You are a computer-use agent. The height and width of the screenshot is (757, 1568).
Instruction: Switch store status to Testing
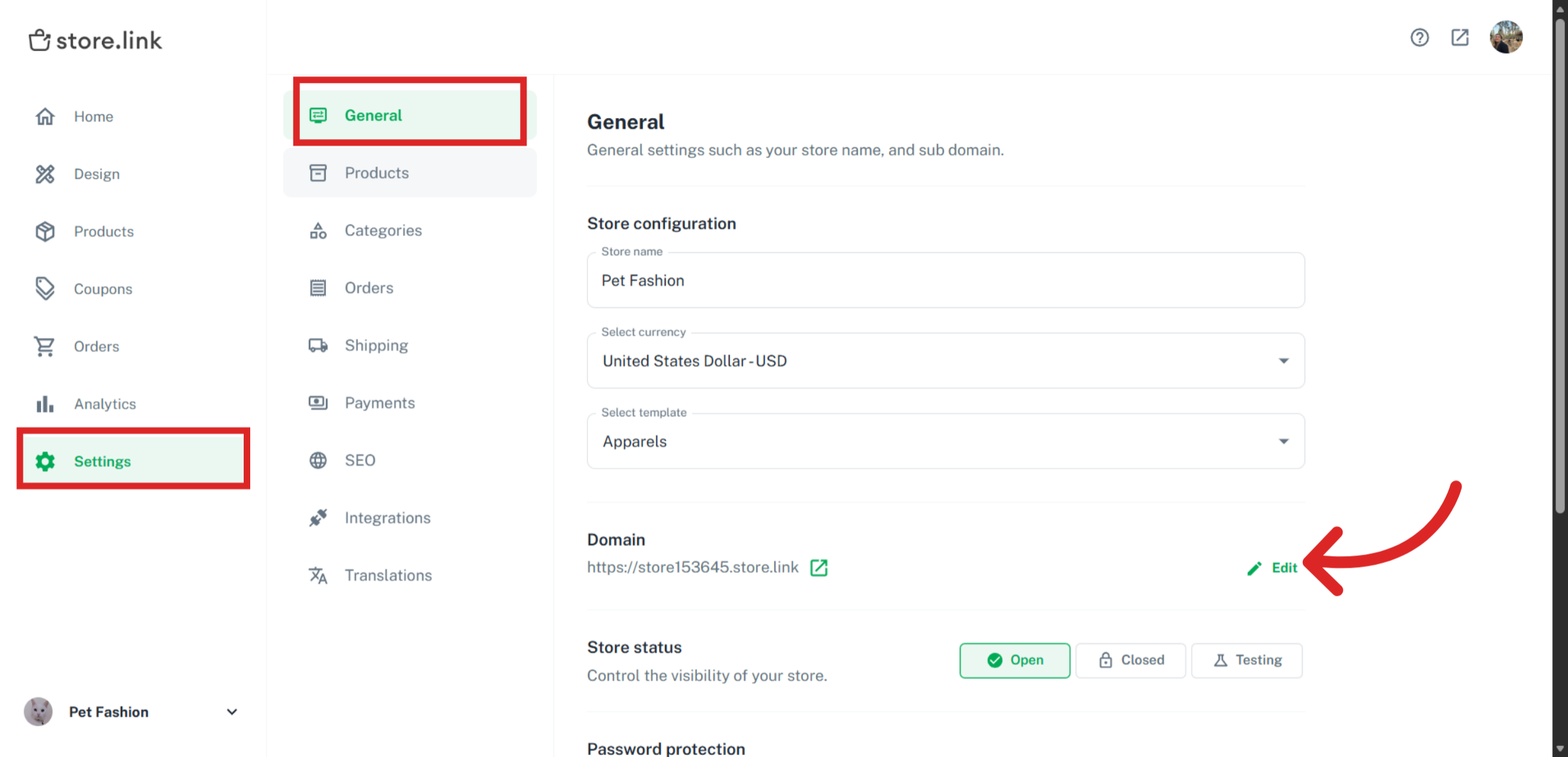point(1247,660)
